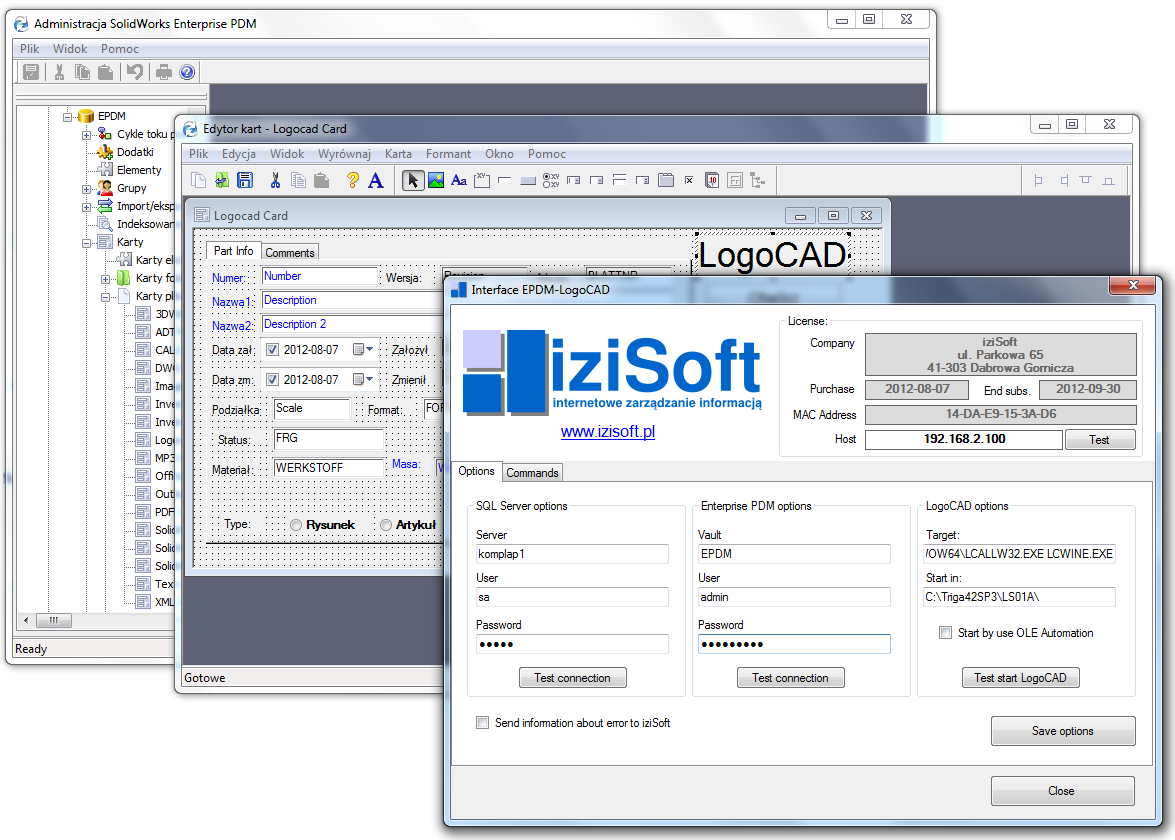Open the Data zm date picker dropdown

click(363, 380)
